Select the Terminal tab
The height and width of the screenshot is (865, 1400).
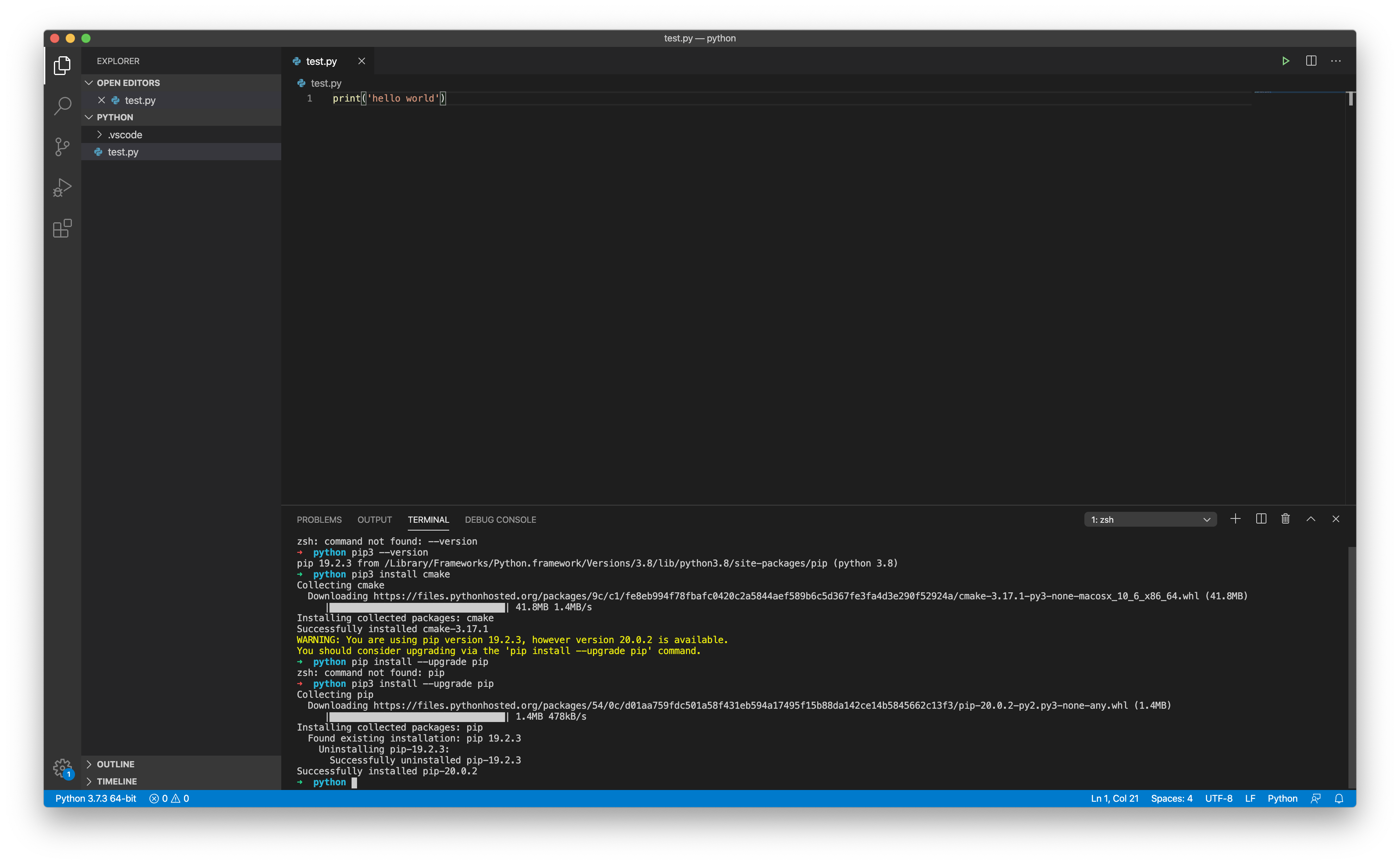click(x=429, y=520)
